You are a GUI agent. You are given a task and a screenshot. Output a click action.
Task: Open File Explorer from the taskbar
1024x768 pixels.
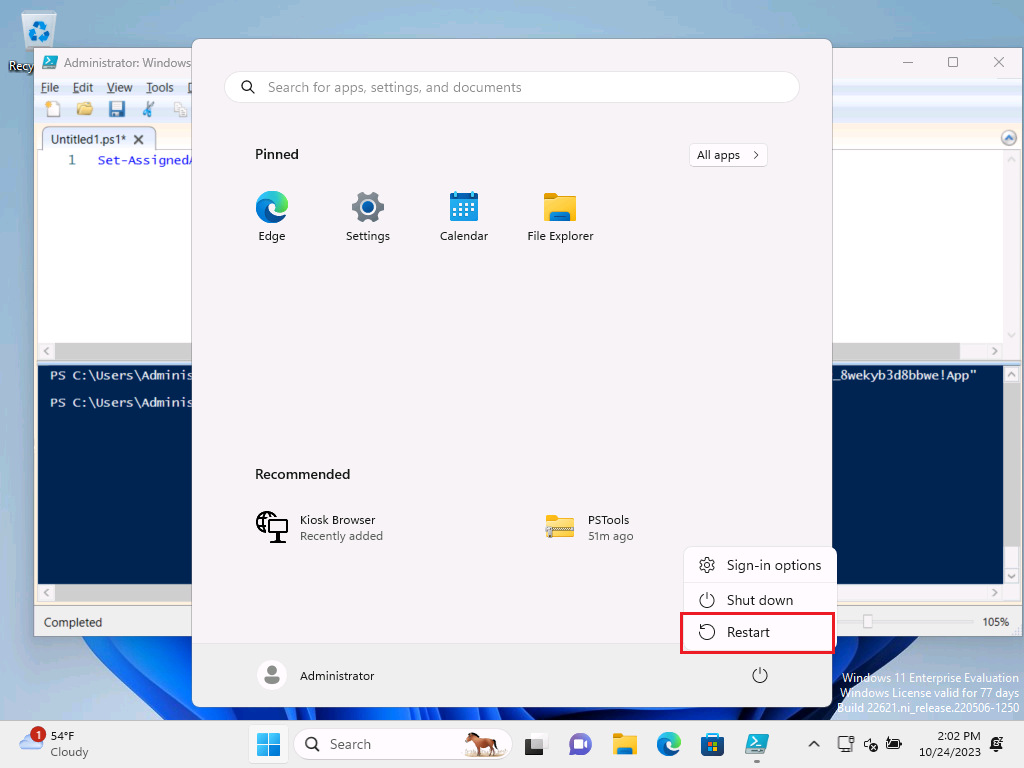pos(624,744)
